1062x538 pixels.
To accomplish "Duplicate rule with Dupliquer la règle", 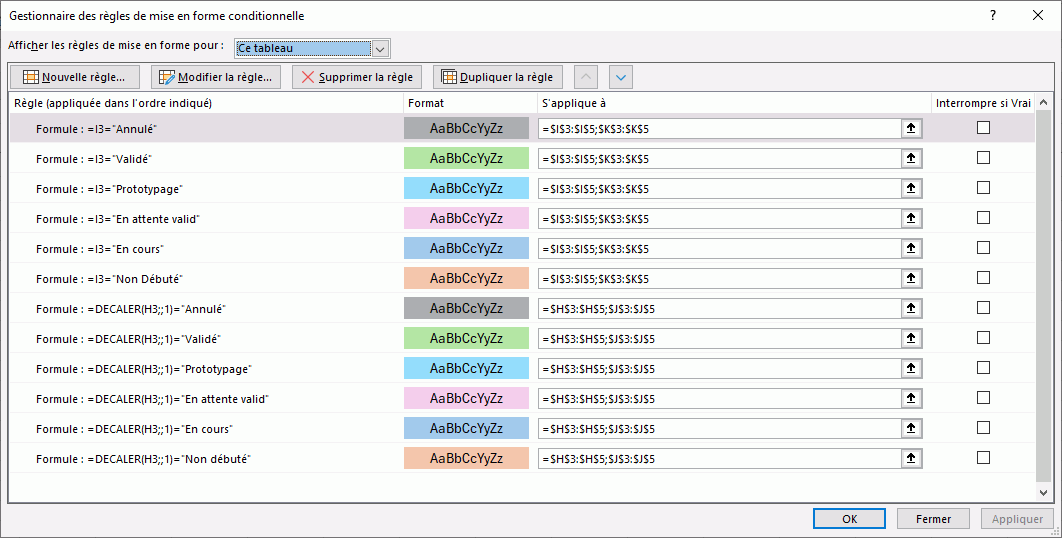I will pyautogui.click(x=498, y=77).
